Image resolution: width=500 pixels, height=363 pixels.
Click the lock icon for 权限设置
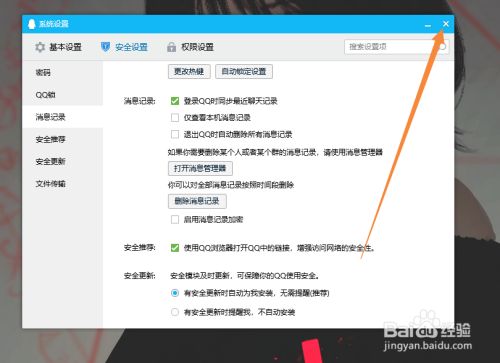171,47
